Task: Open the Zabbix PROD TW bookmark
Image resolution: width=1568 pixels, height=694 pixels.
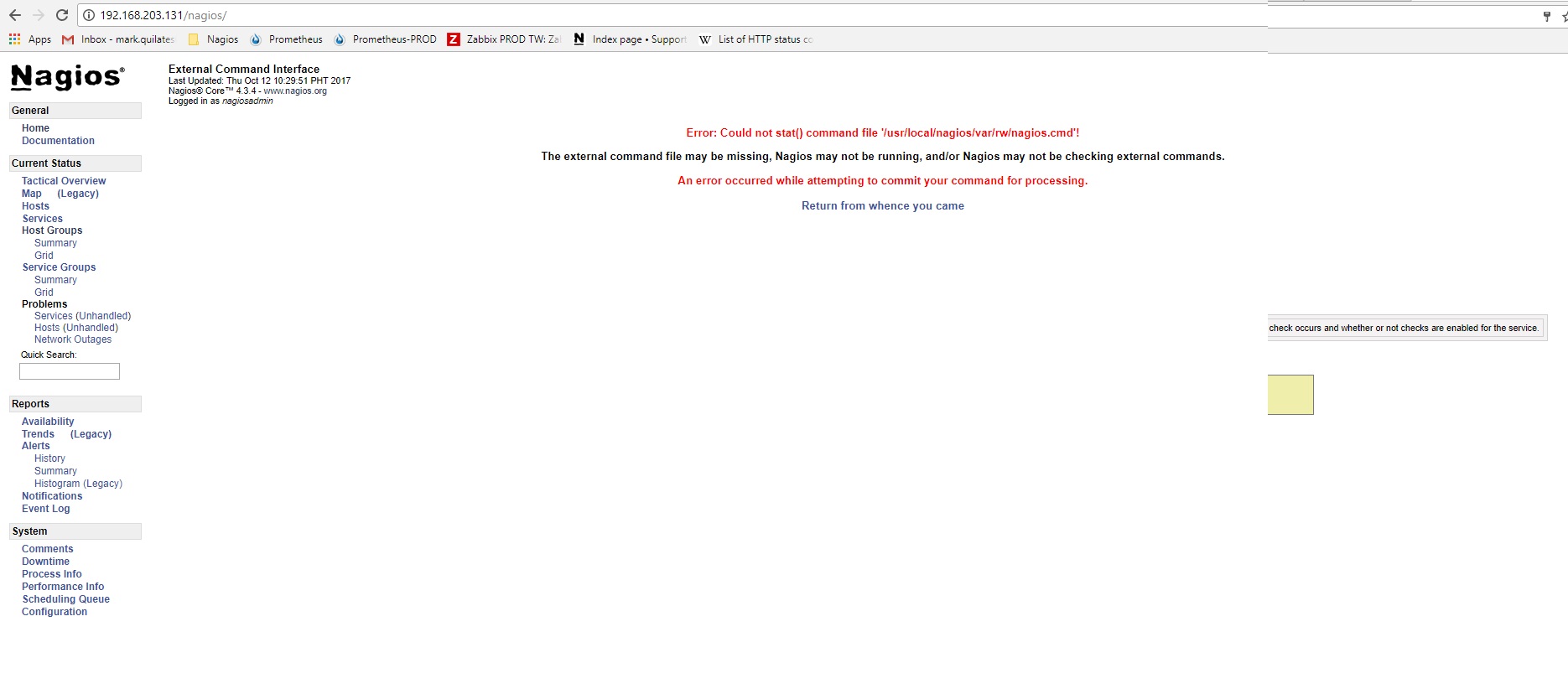Action: (x=505, y=39)
